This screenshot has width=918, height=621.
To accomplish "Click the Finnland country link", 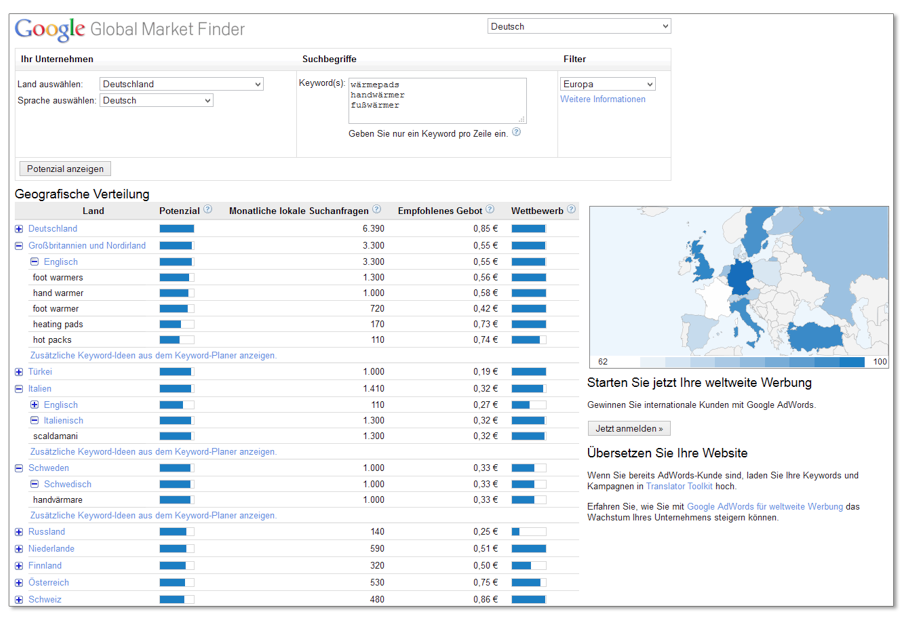I will click(45, 566).
